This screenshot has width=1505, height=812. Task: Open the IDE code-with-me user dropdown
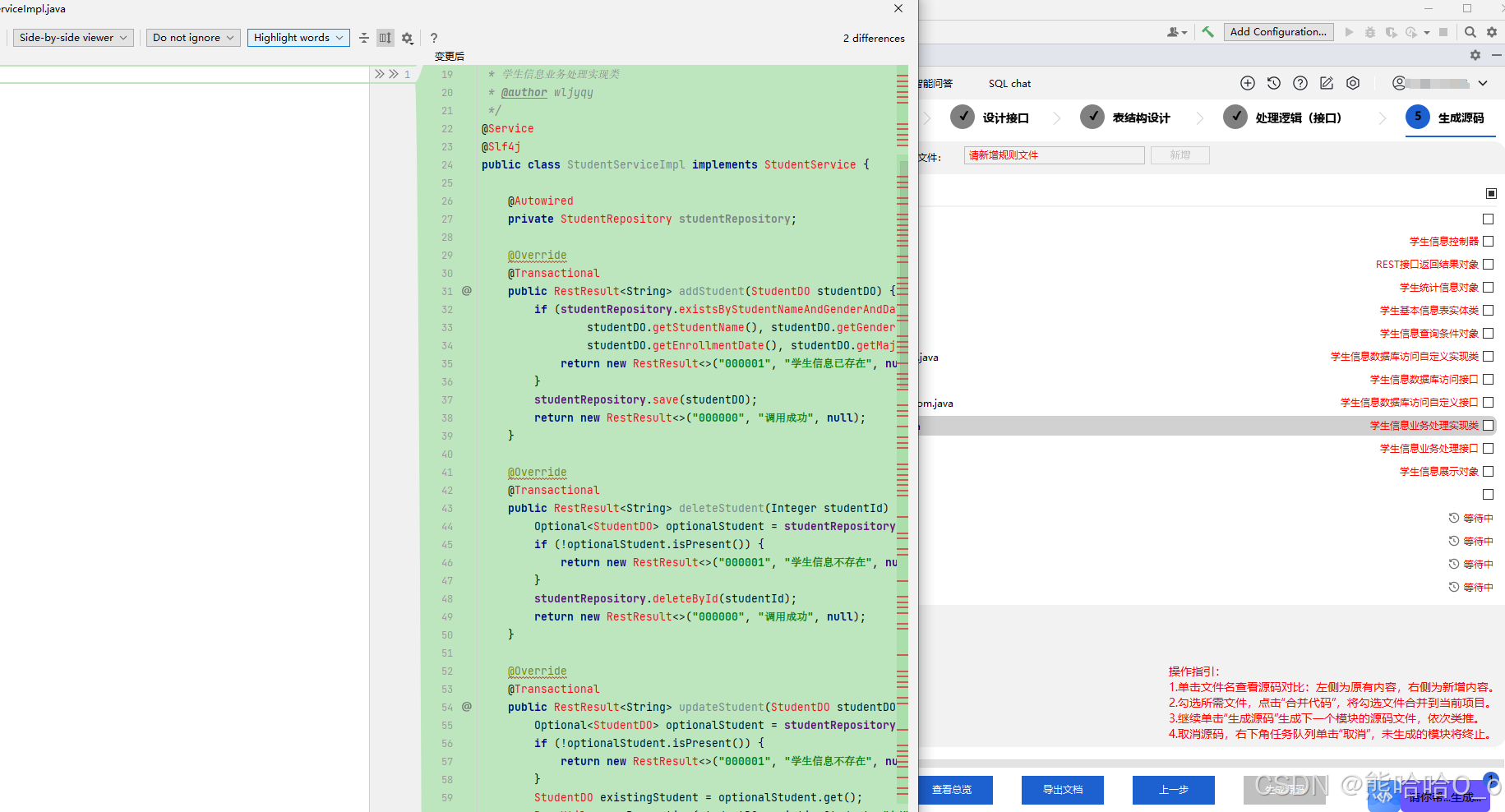[1177, 32]
